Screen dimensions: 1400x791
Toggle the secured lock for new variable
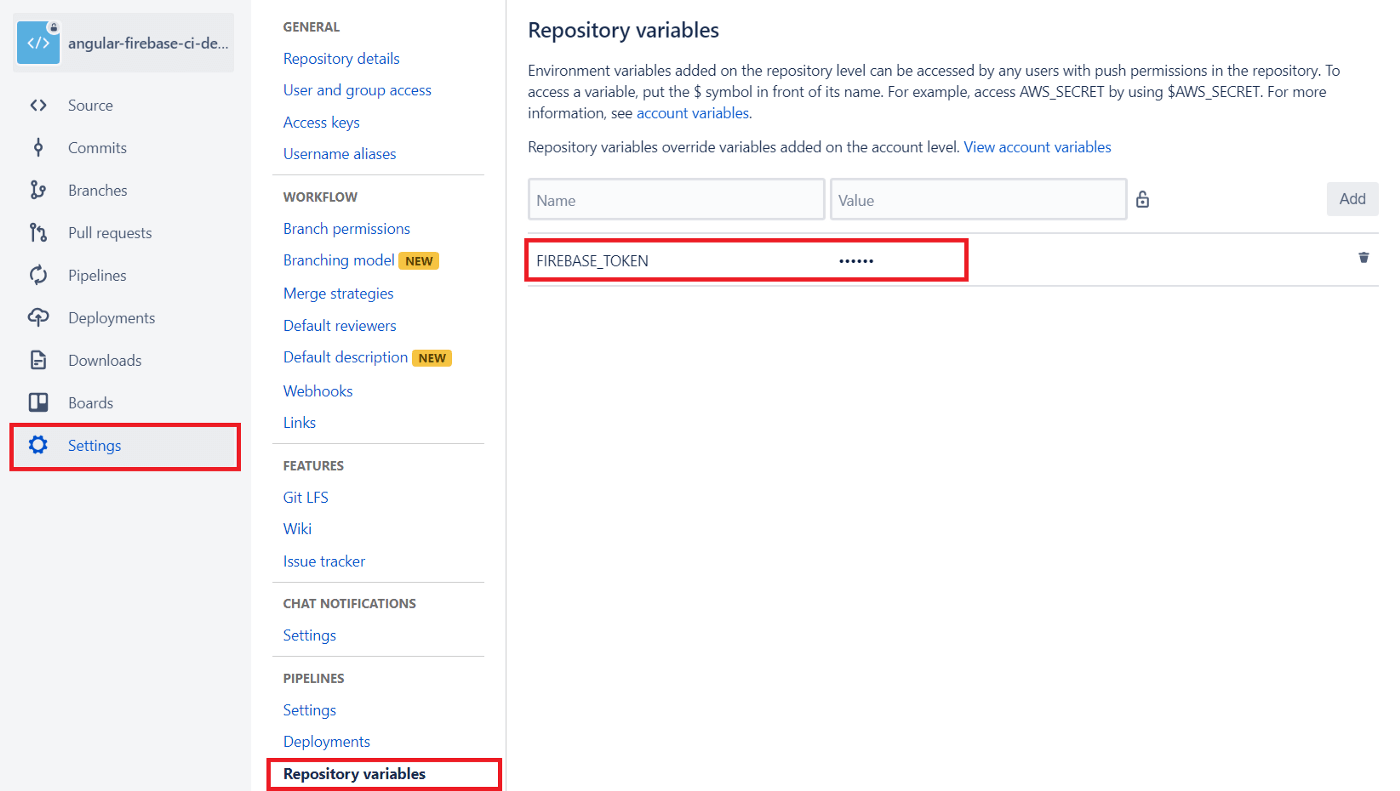(x=1142, y=200)
